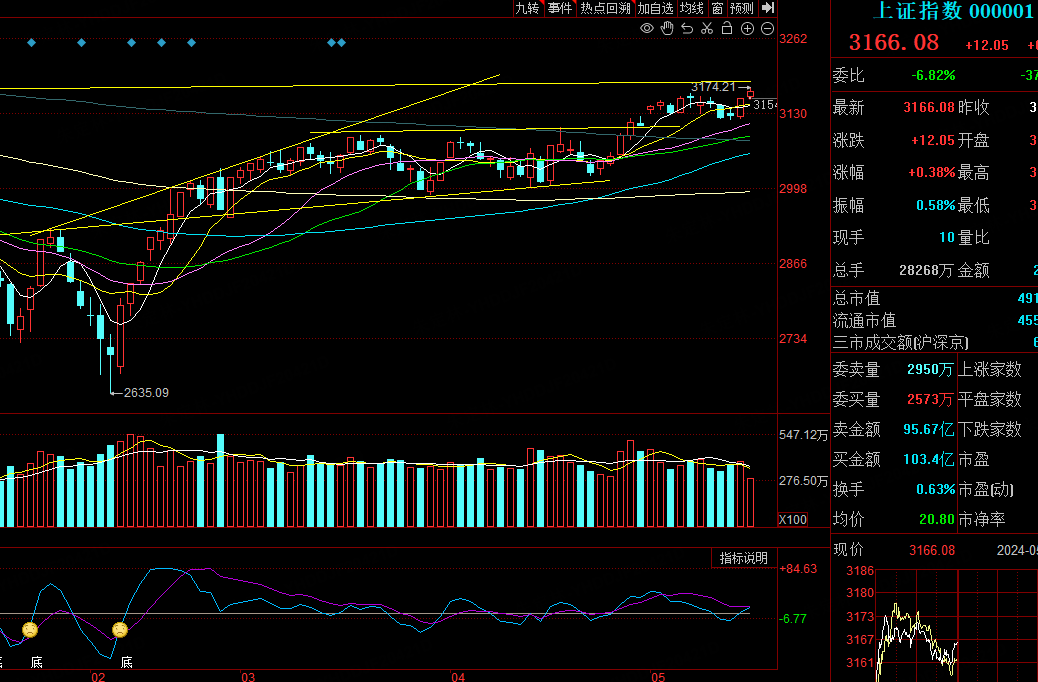Click the 上证指数 000001 title

pos(952,12)
